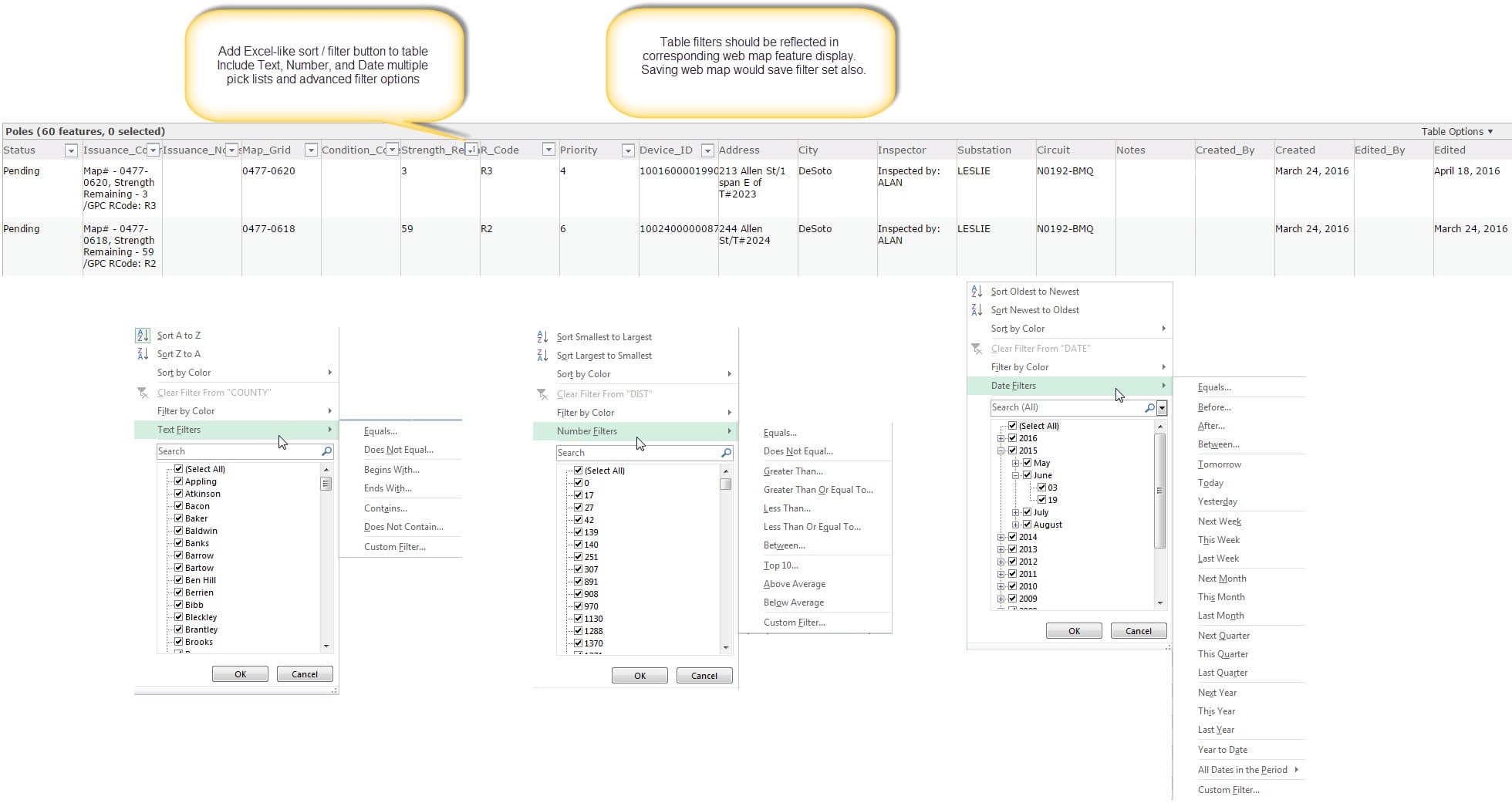The image size is (1512, 810).
Task: Click the Sort A to Z icon
Action: 143,336
